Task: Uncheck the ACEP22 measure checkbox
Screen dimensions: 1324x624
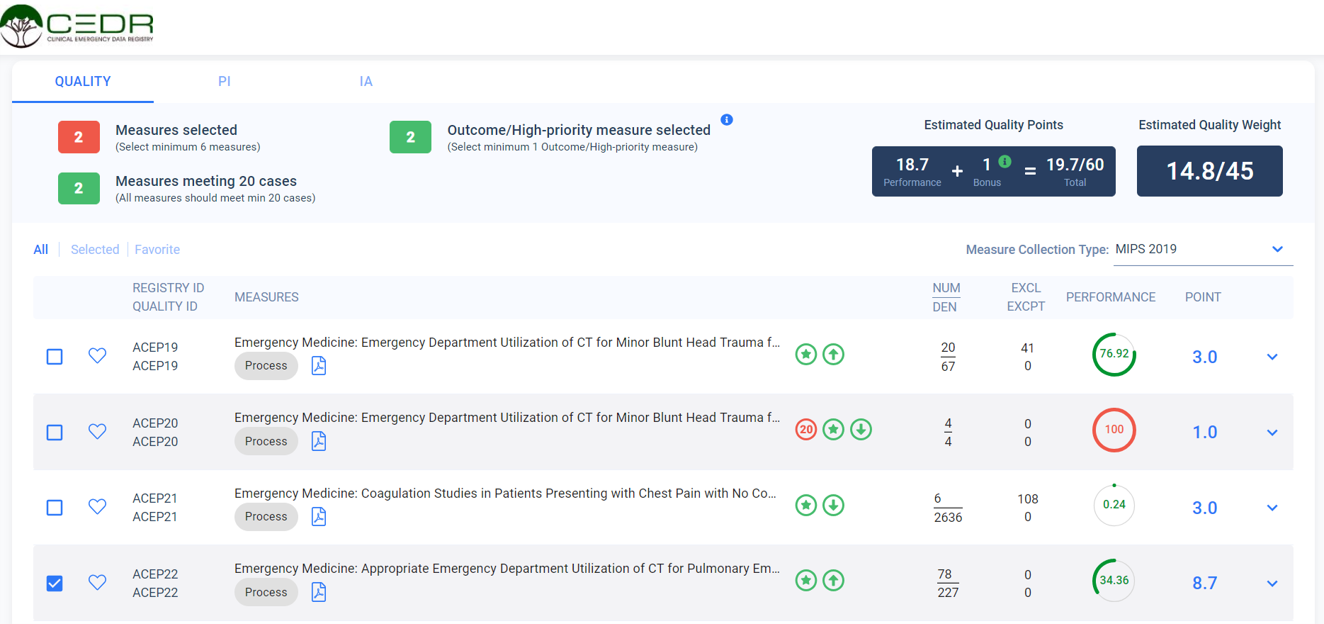Action: point(55,583)
